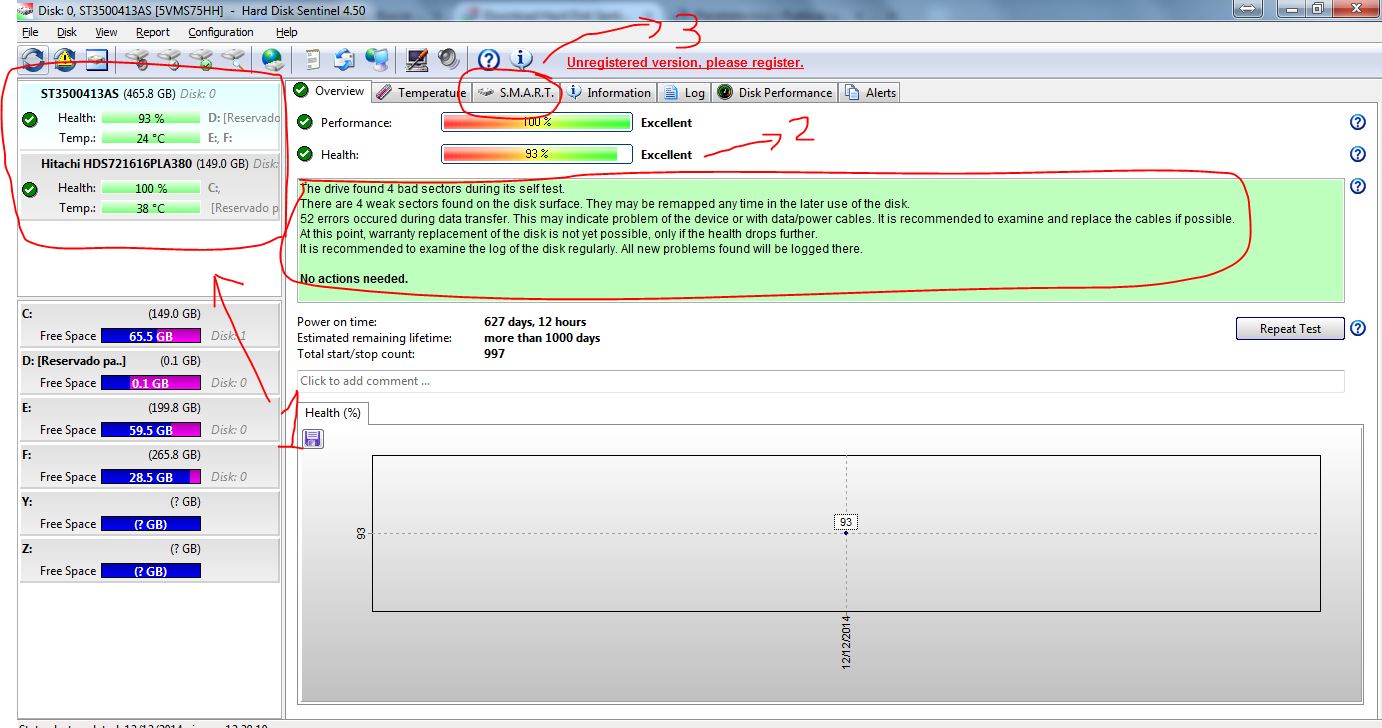The image size is (1382, 728).
Task: Click the blue info bubble toolbar icon
Action: 521,60
